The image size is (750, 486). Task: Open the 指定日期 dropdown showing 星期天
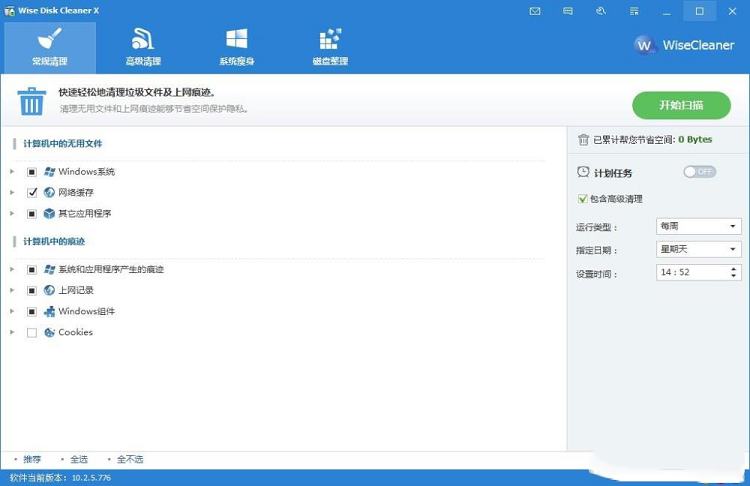click(x=698, y=249)
